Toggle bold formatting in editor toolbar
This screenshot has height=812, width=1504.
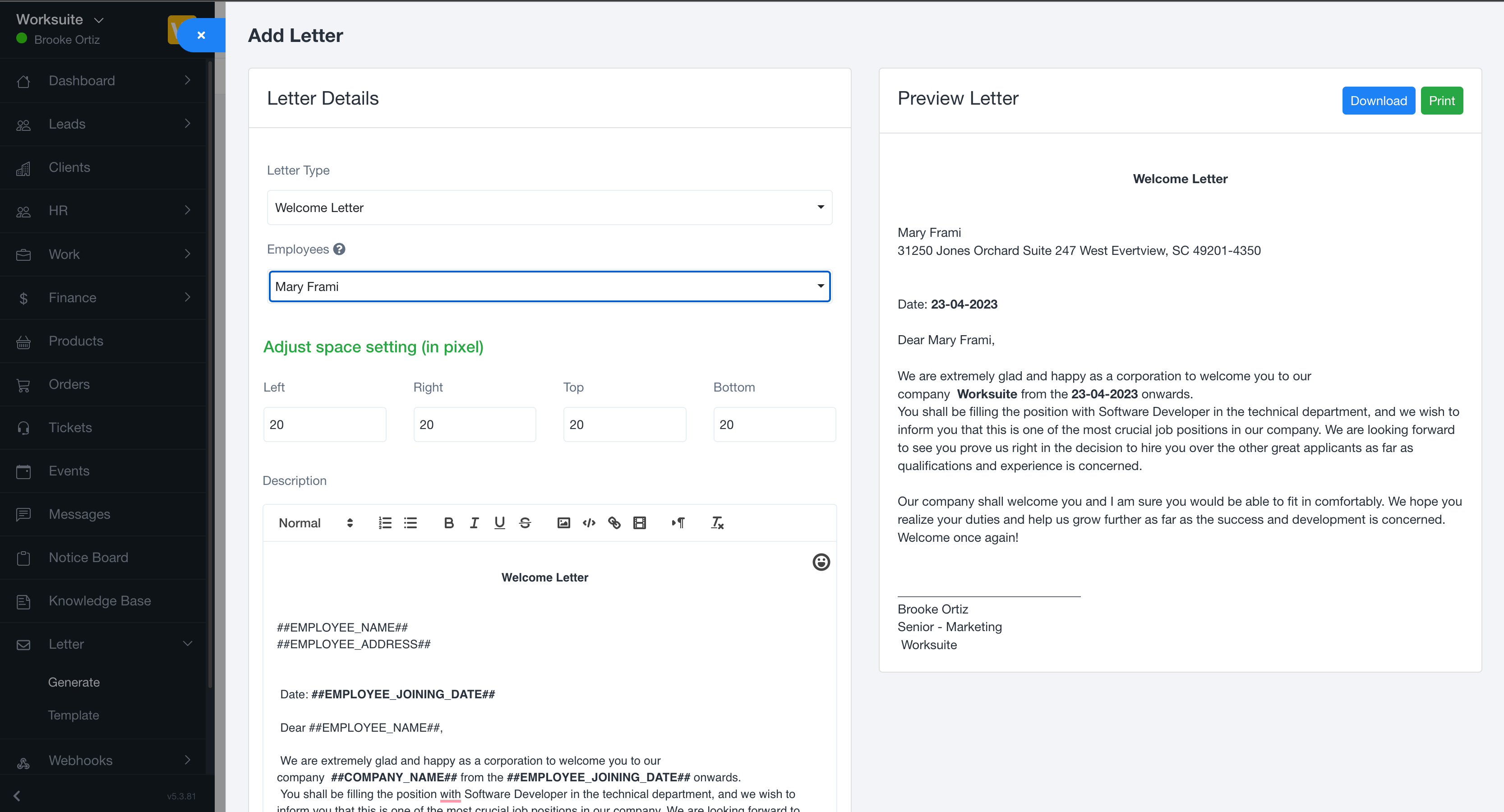pos(448,522)
